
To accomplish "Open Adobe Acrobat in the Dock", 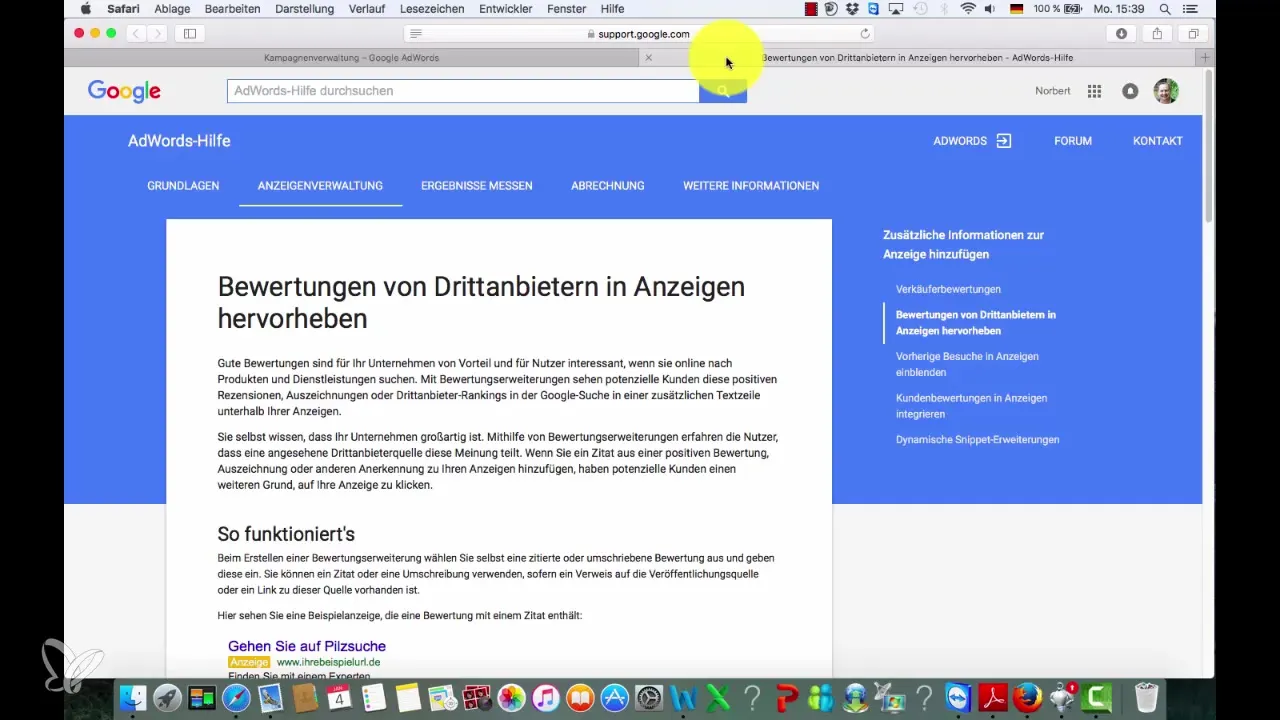I will (x=992, y=697).
